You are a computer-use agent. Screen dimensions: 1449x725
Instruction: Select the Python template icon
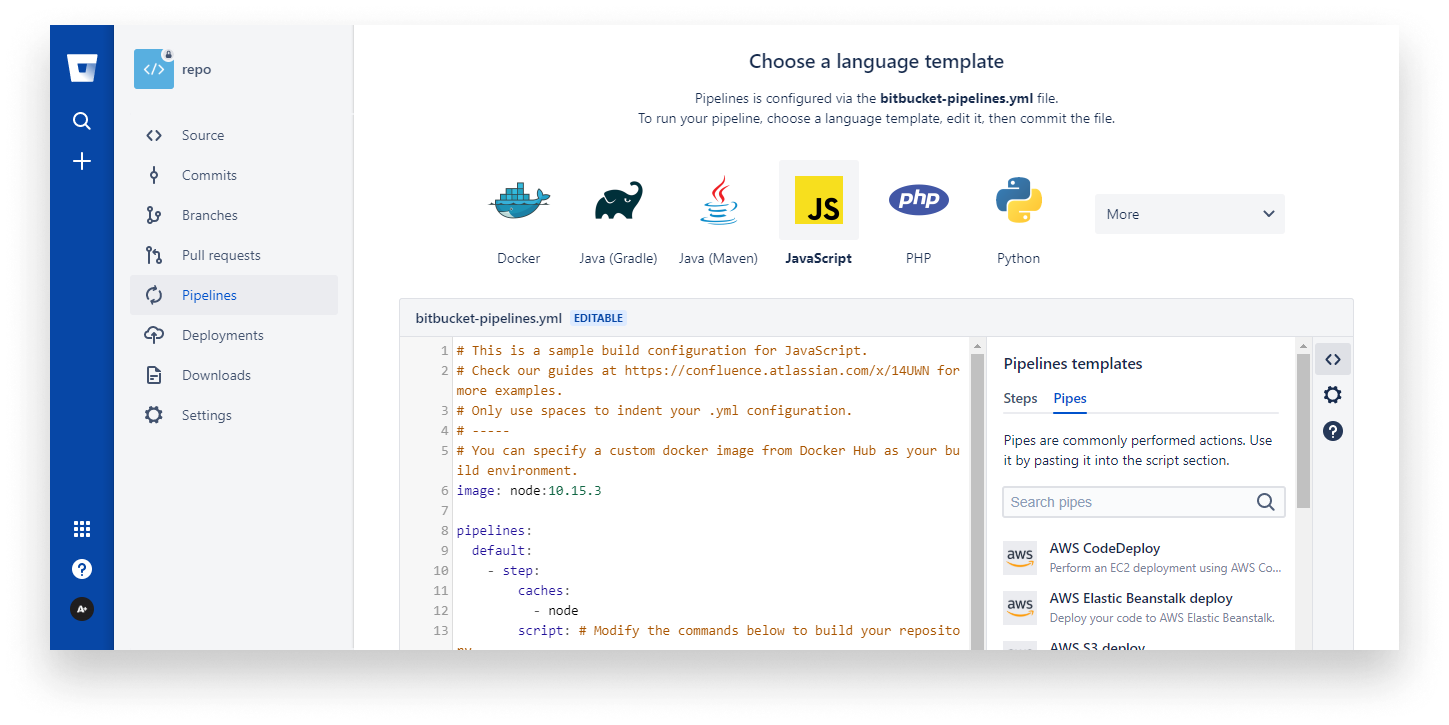pos(1019,200)
